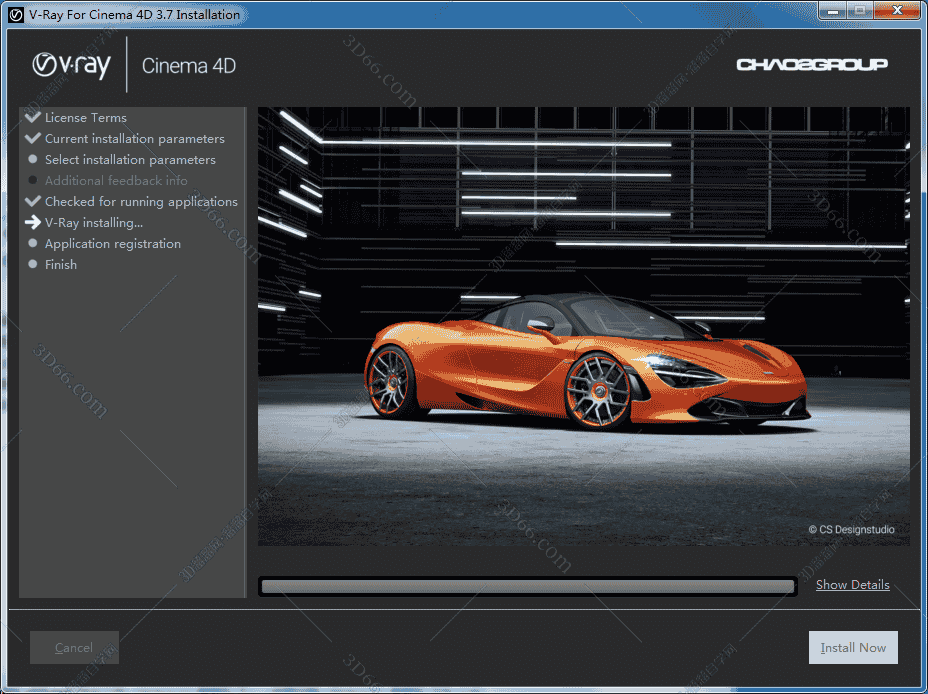Viewport: 928px width, 694px height.
Task: Click checkmark beside Checked for running applications
Action: tap(33, 201)
